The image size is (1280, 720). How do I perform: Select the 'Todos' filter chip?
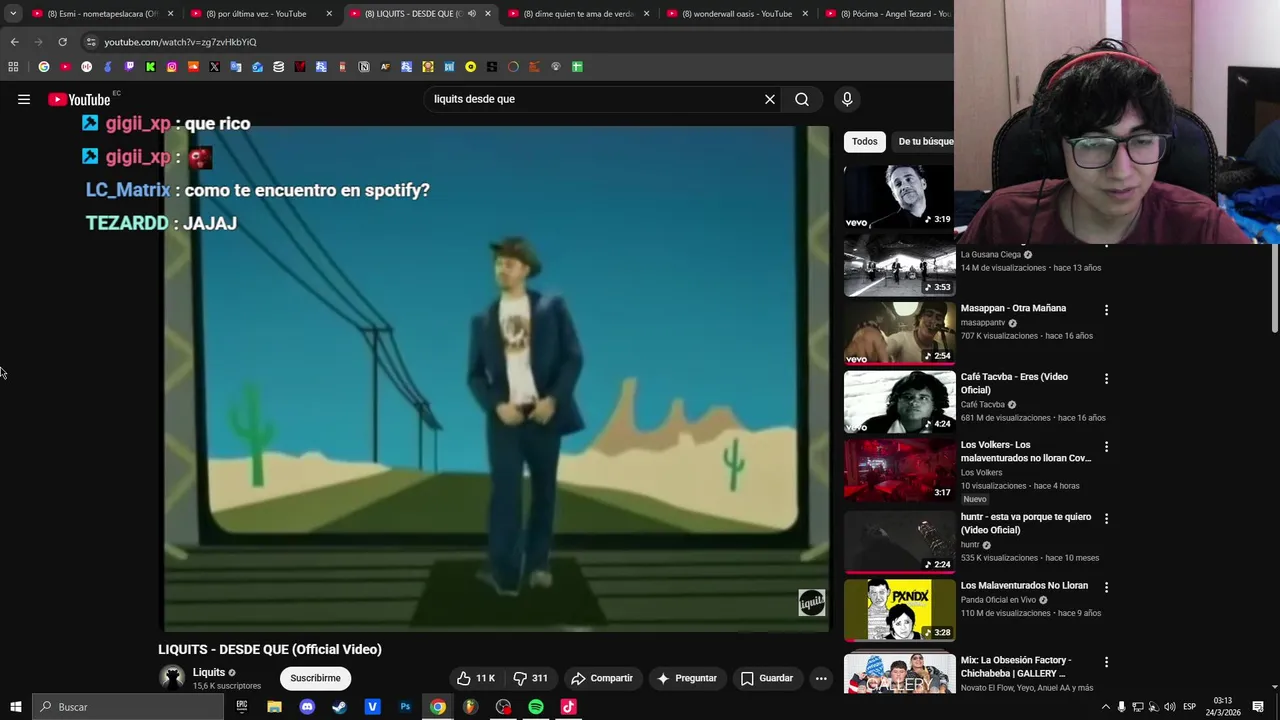point(865,141)
